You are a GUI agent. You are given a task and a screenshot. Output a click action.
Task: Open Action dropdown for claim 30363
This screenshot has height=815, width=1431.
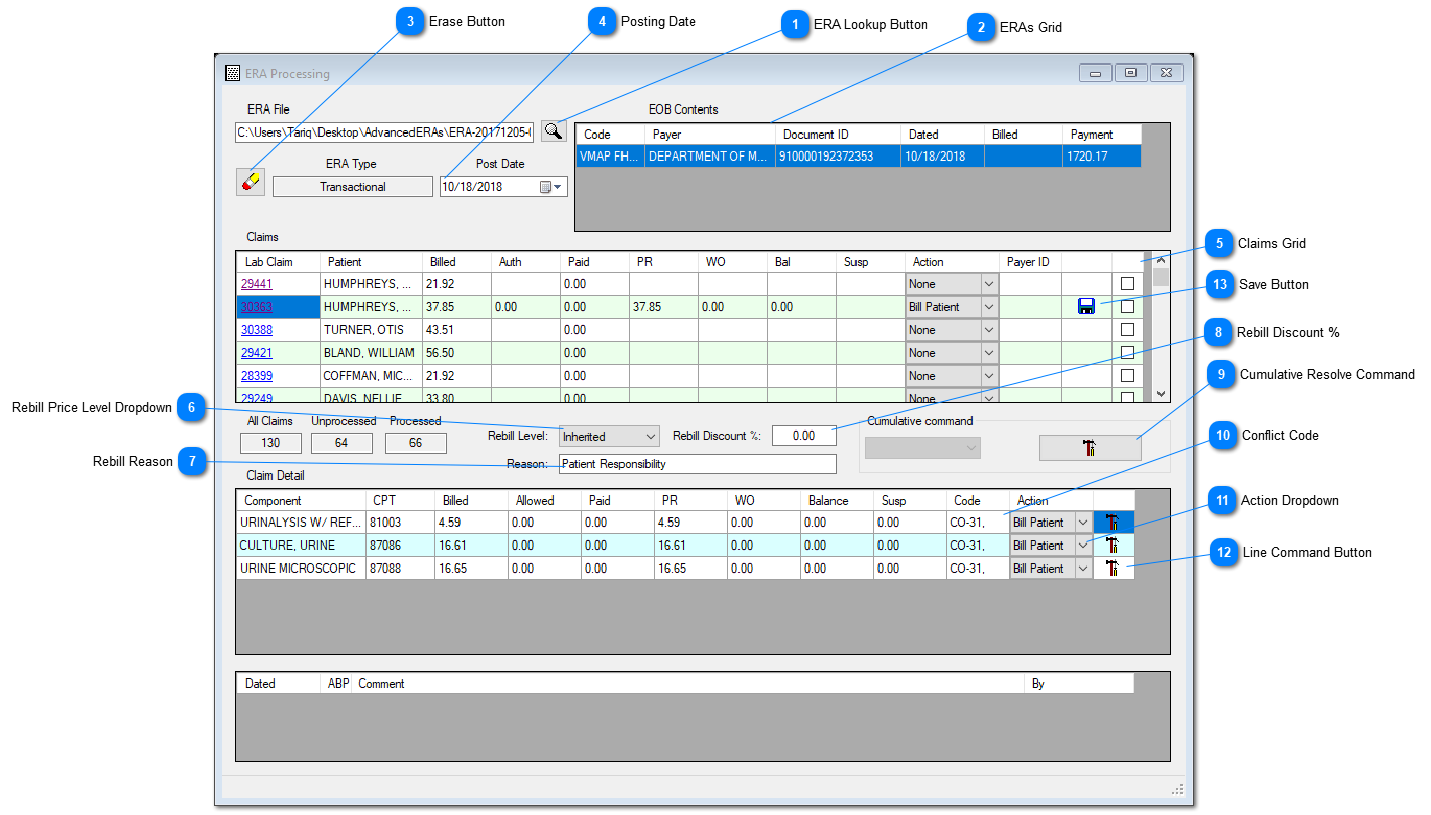[989, 307]
